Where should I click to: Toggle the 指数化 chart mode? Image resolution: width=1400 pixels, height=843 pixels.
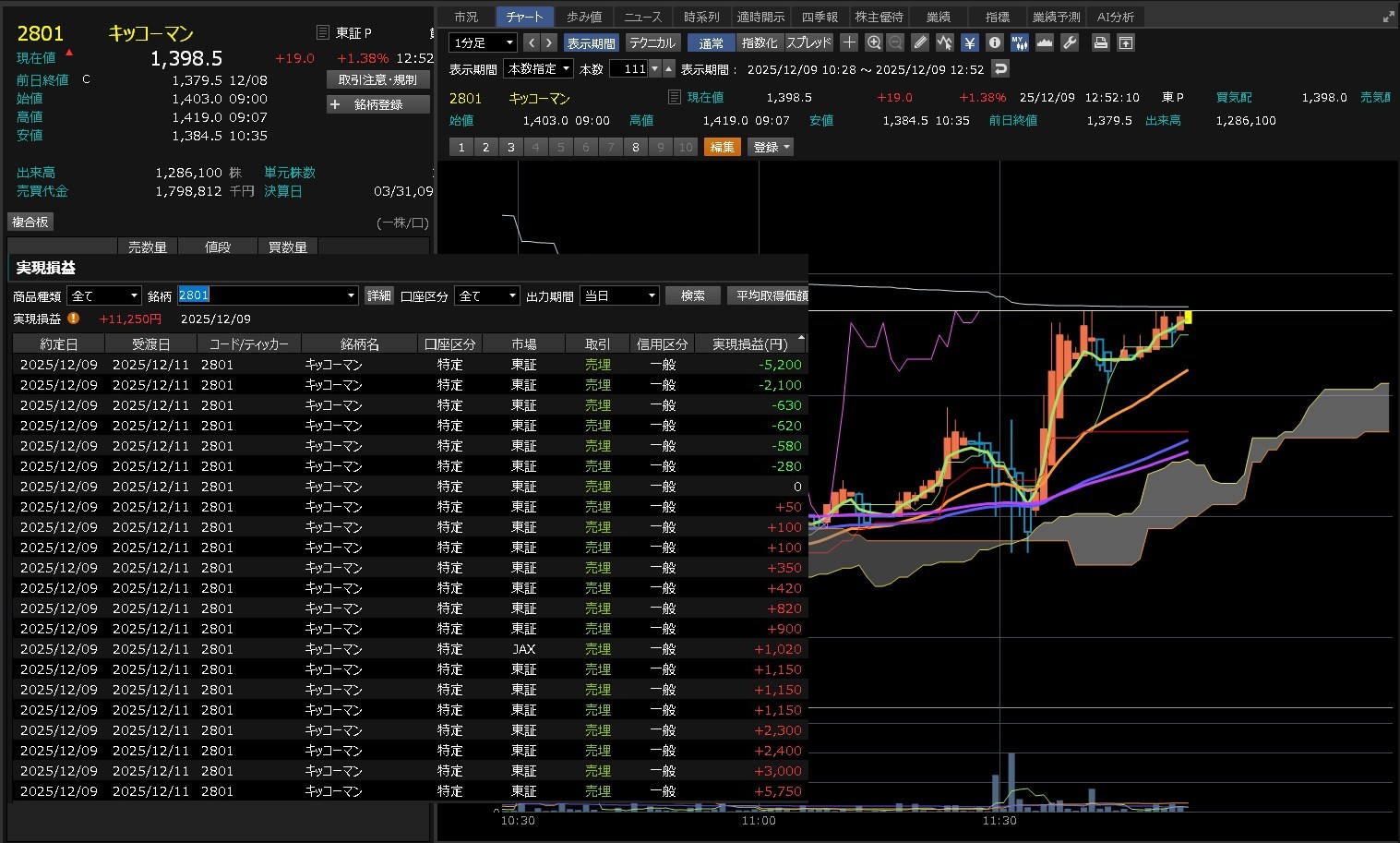760,42
